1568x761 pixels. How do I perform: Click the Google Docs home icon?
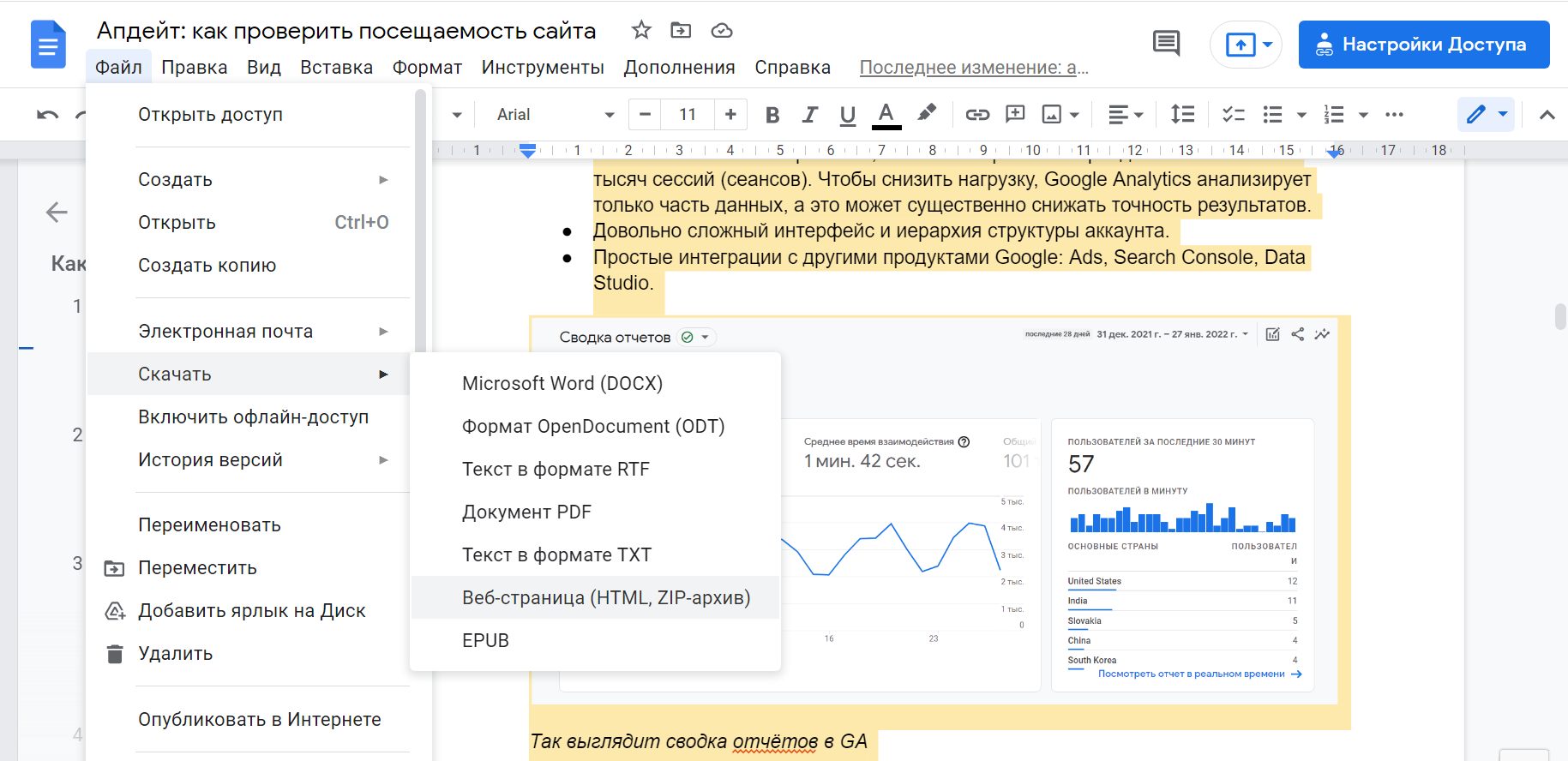(48, 45)
